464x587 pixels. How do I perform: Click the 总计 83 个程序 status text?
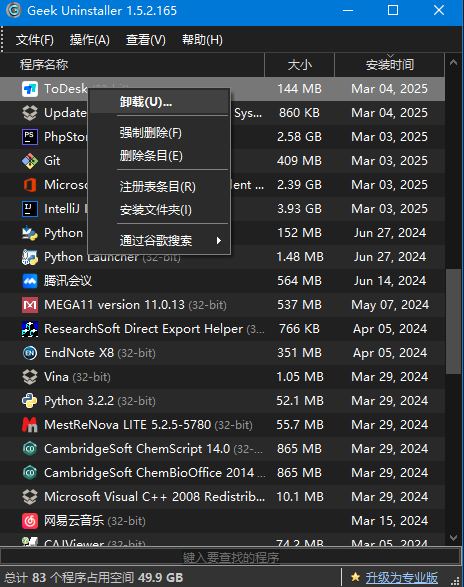tap(94, 578)
